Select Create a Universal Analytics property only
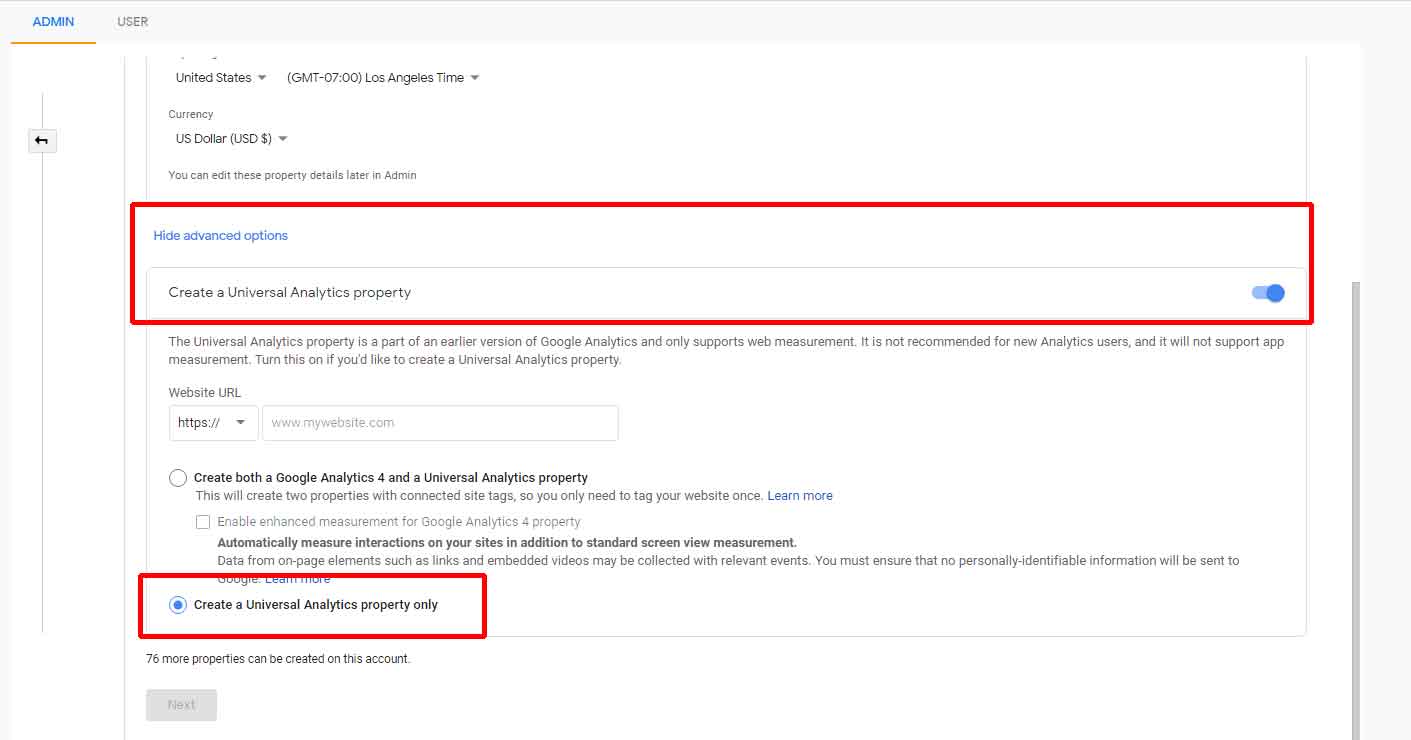This screenshot has height=740, width=1411. [178, 605]
